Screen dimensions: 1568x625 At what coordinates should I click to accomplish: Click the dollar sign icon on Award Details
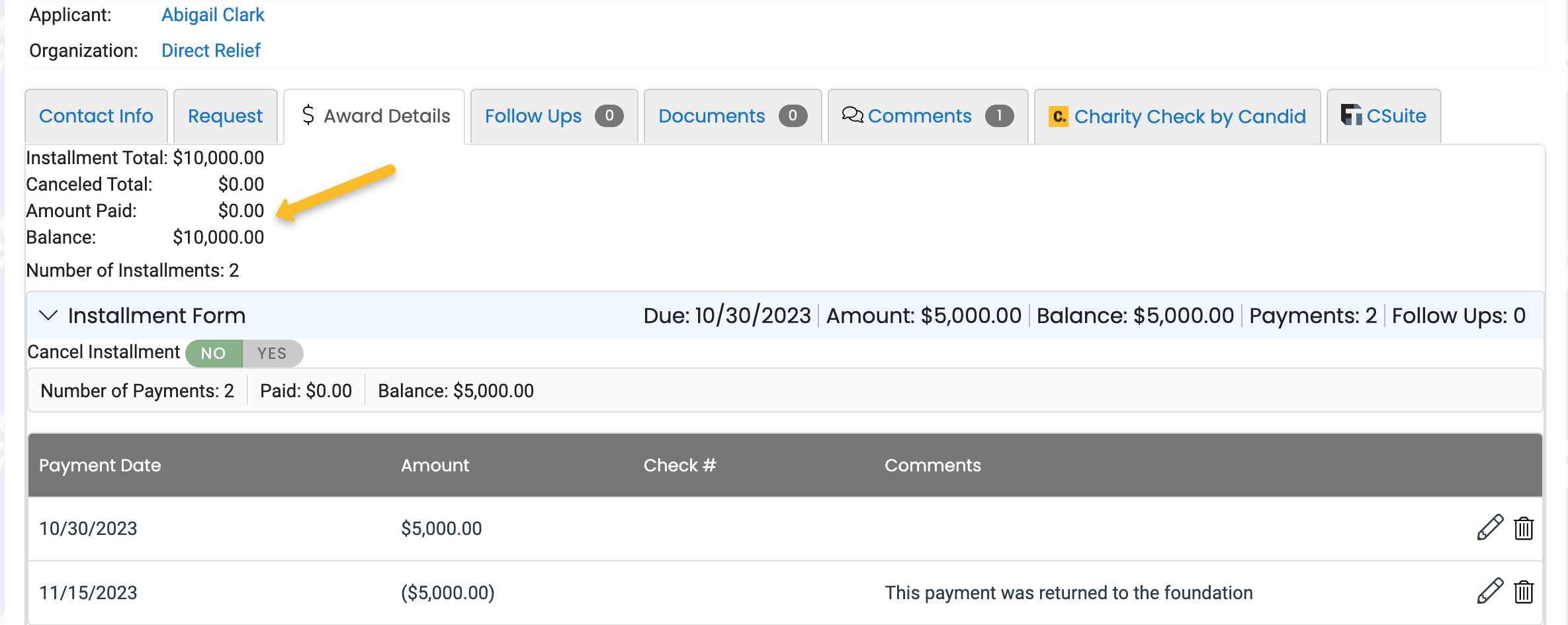[307, 115]
